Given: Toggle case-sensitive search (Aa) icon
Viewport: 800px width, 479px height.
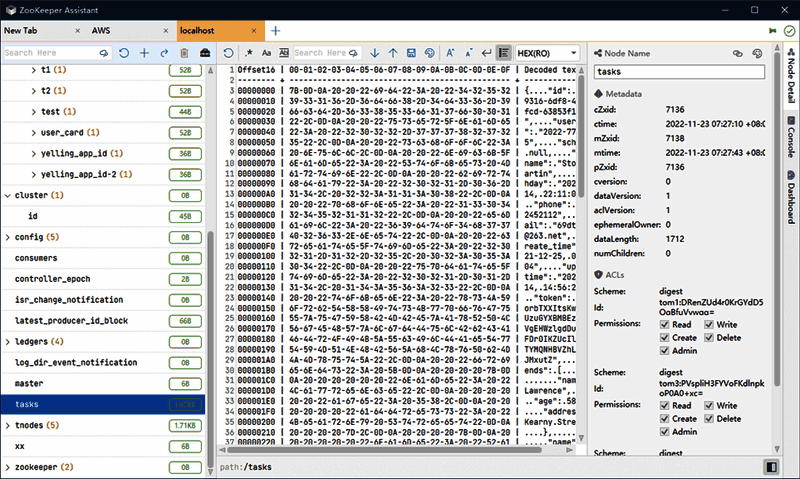Looking at the screenshot, I should tap(266, 53).
